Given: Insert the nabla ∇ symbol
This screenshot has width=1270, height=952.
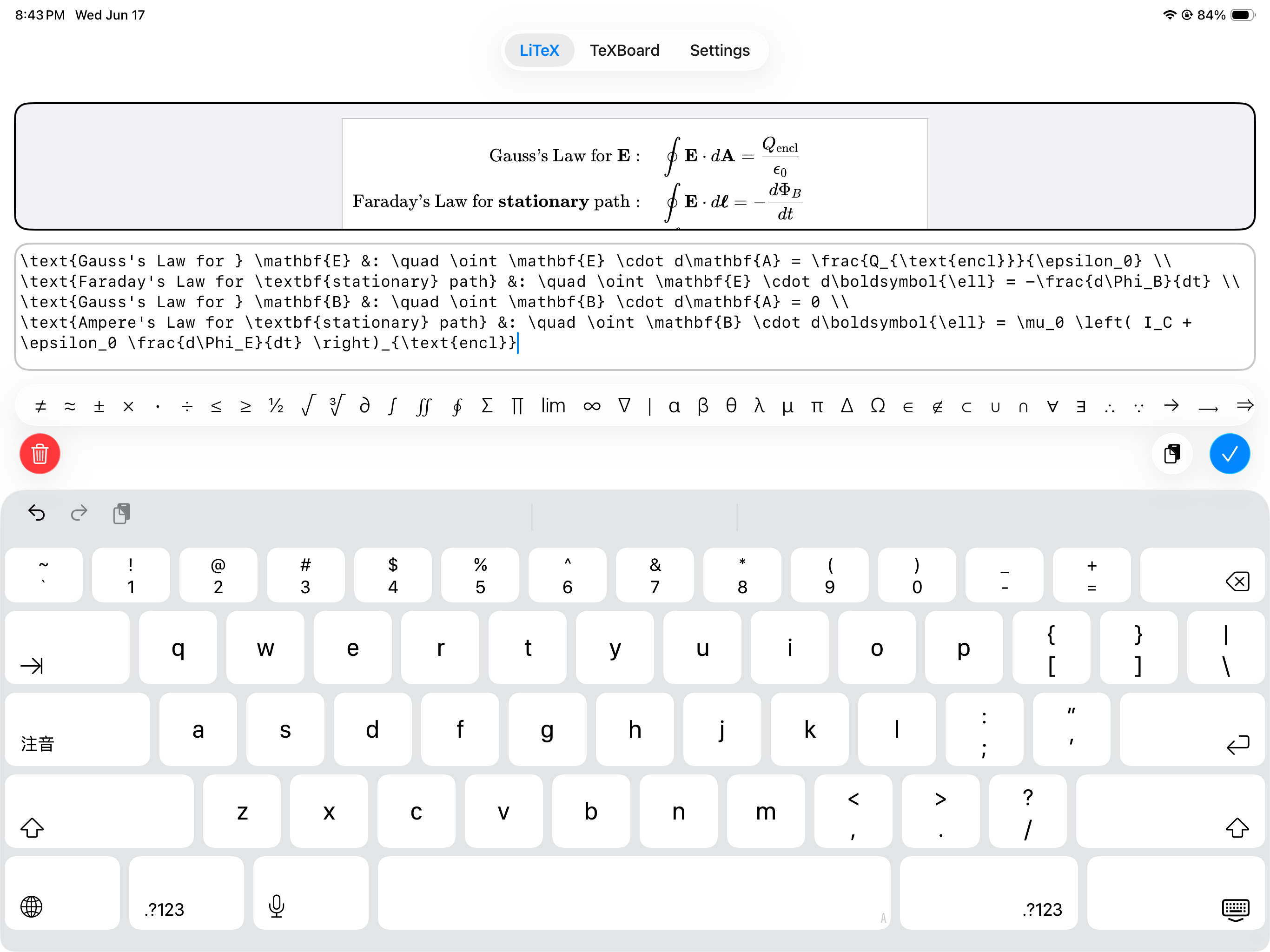Looking at the screenshot, I should pos(624,406).
